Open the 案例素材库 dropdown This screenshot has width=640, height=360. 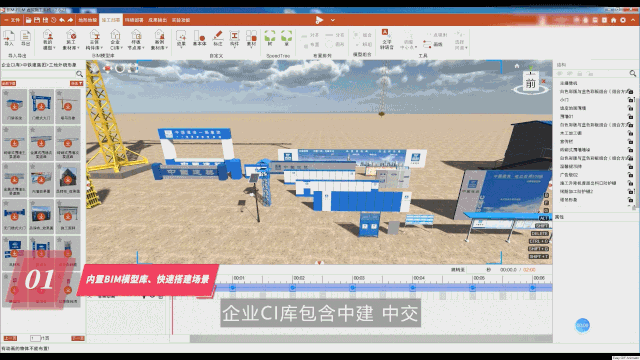point(159,40)
